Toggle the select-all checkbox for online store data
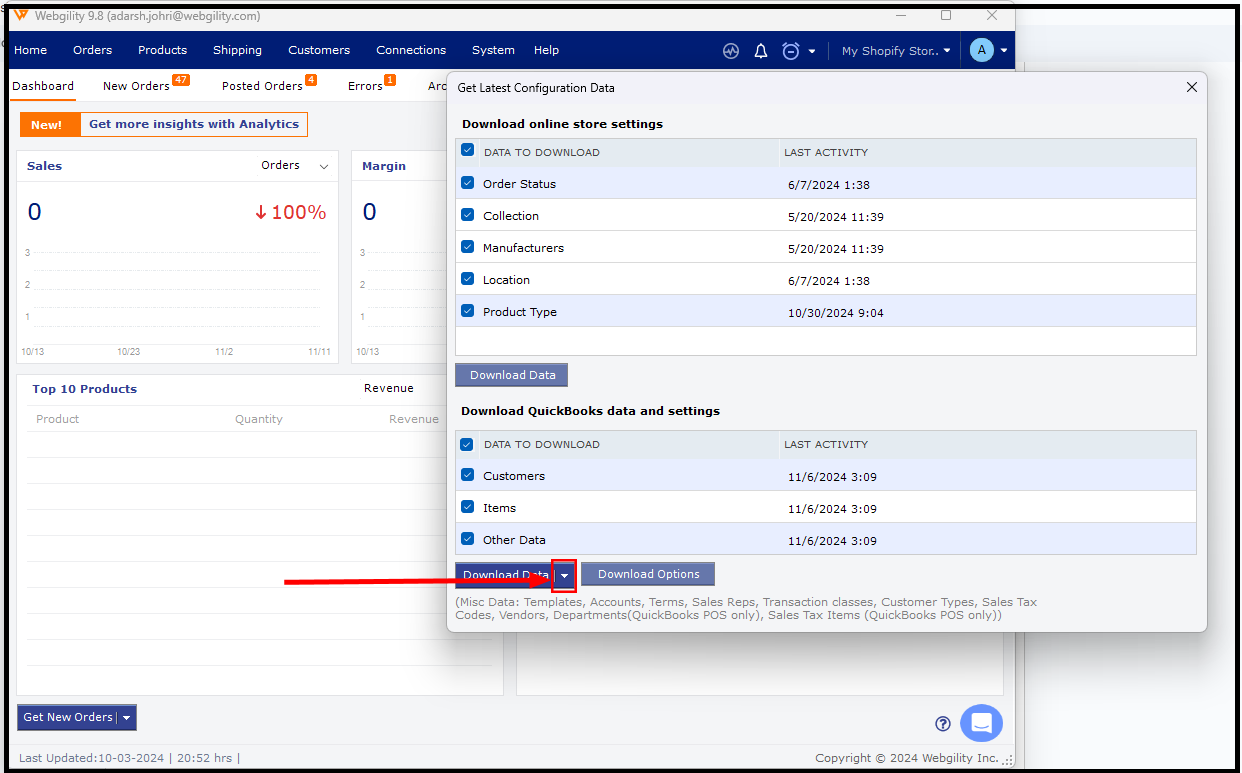Viewport: 1242px width, 773px height. [467, 150]
